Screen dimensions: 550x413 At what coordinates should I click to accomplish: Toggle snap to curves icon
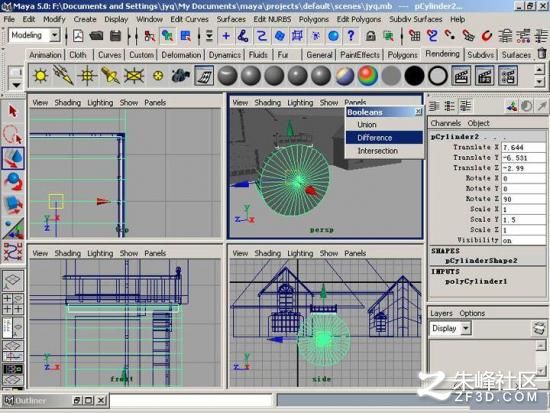(432, 35)
